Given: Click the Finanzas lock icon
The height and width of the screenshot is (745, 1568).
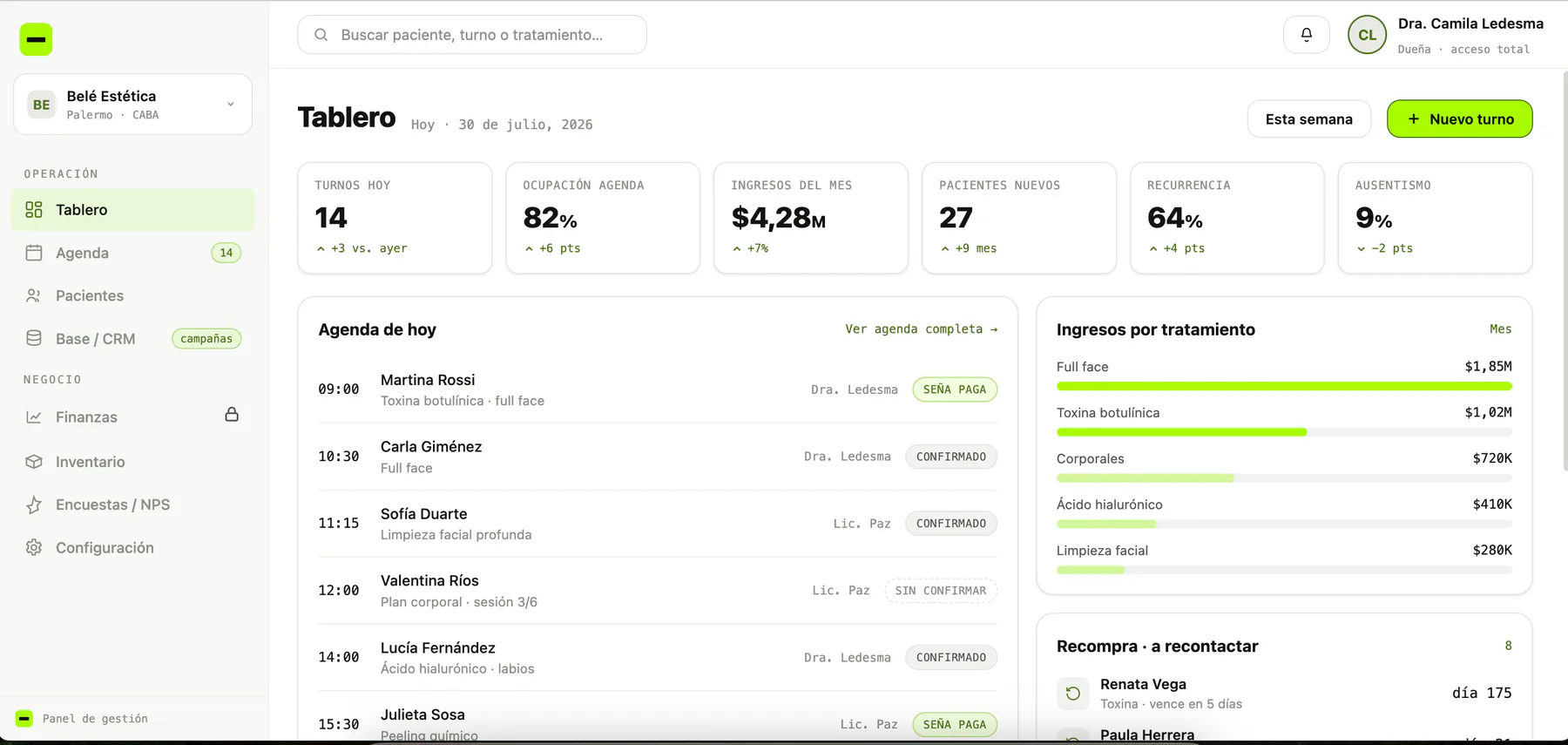Looking at the screenshot, I should 232,415.
